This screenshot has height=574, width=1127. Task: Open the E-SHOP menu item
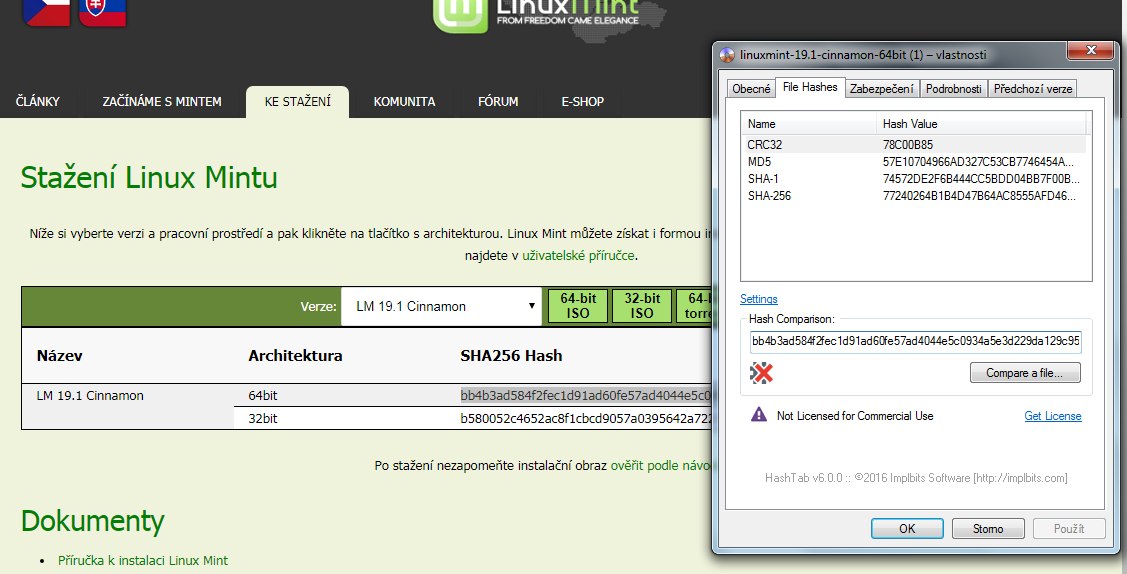click(583, 101)
